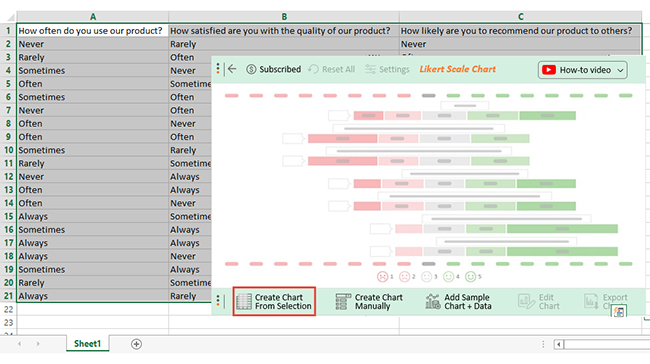Select column C header
Screen dimensions: 650x364
520,17
